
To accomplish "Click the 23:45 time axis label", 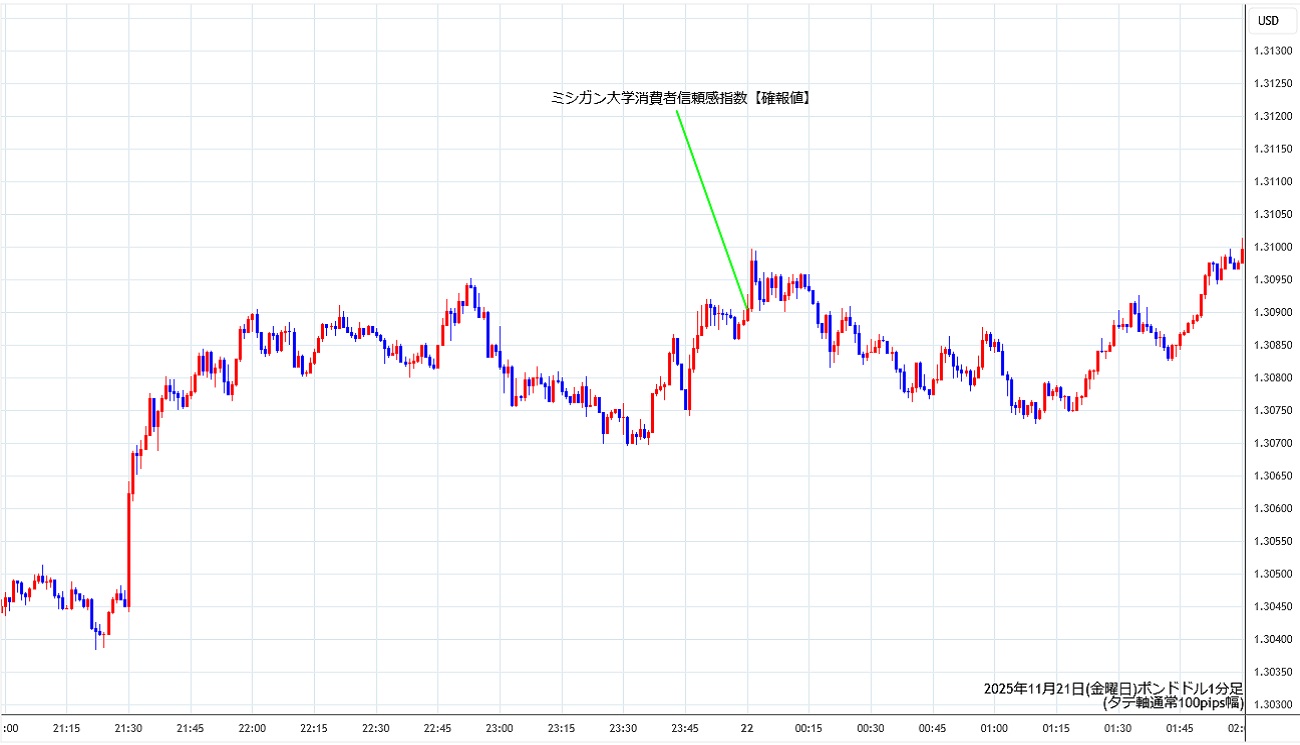I will click(x=685, y=729).
